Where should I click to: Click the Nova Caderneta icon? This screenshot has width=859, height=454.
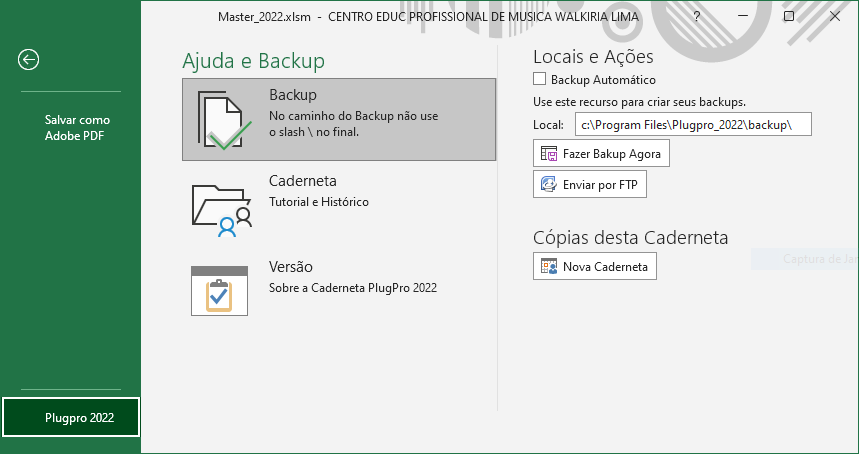click(549, 266)
